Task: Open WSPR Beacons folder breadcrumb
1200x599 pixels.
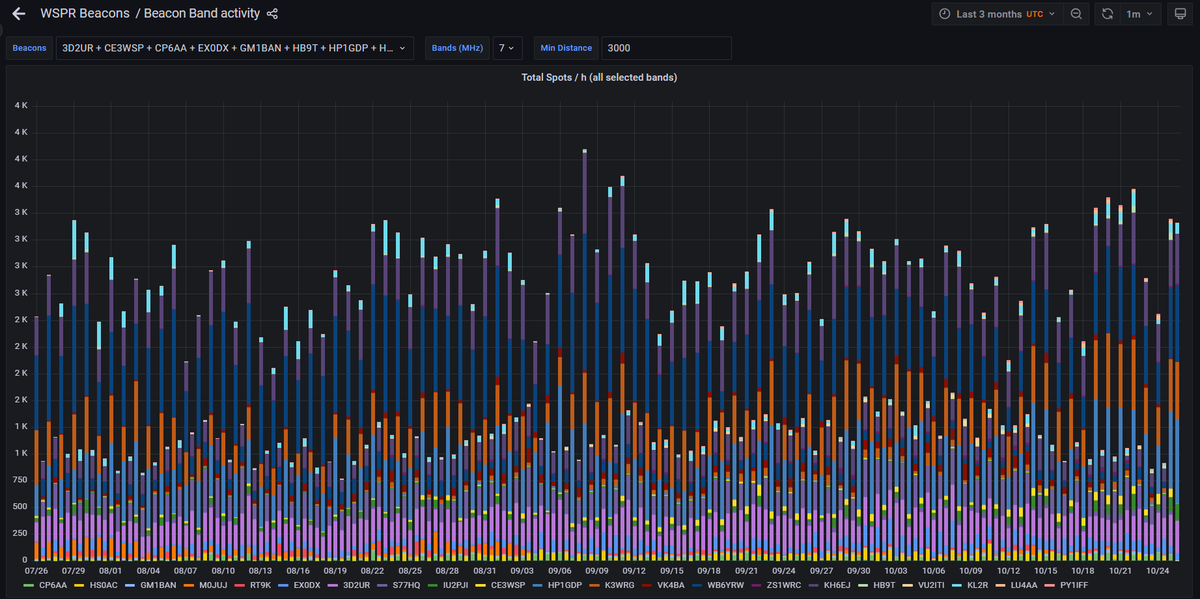Action: tap(84, 14)
